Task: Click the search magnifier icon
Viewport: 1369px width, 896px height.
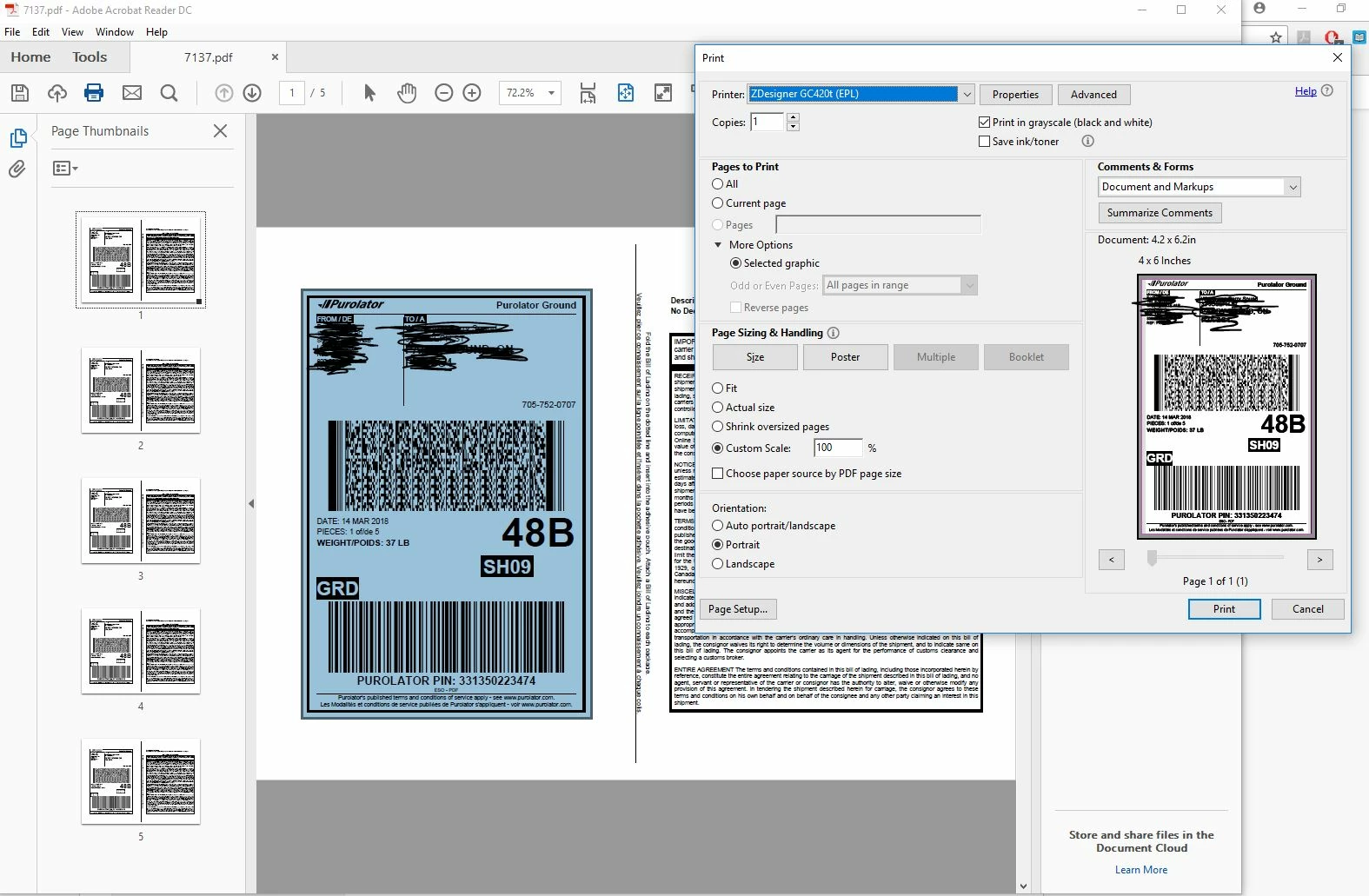Action: click(169, 93)
